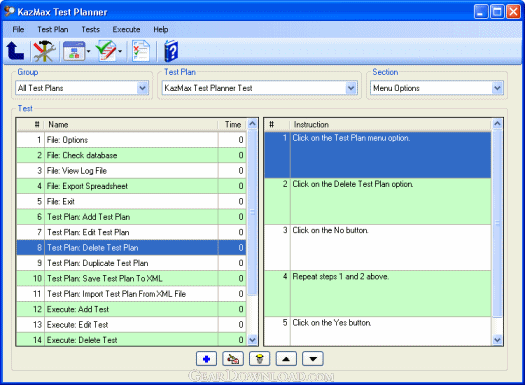Viewport: 525px width, 385px height.
Task: Click the test plan diagram toolbar icon
Action: 74,51
